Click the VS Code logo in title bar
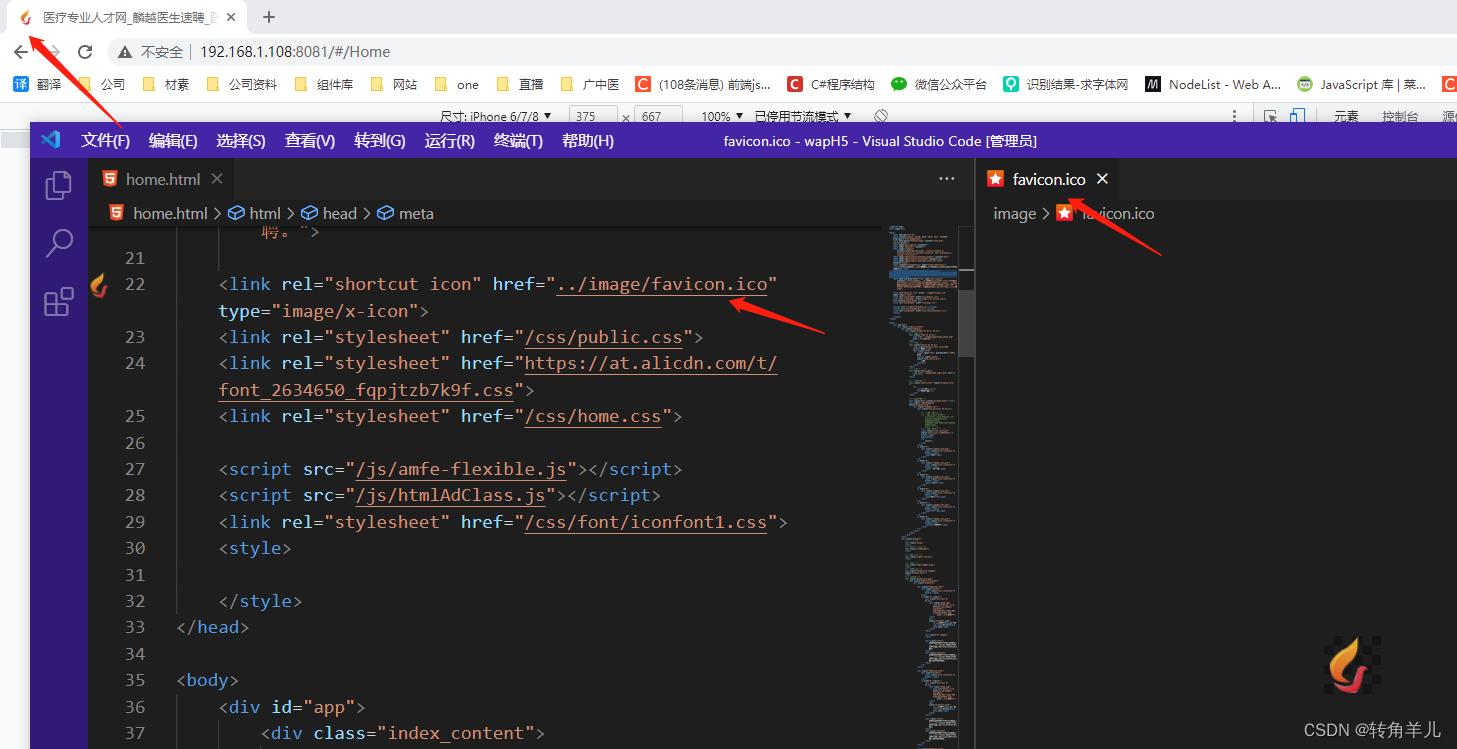The height and width of the screenshot is (749, 1457). pos(51,140)
